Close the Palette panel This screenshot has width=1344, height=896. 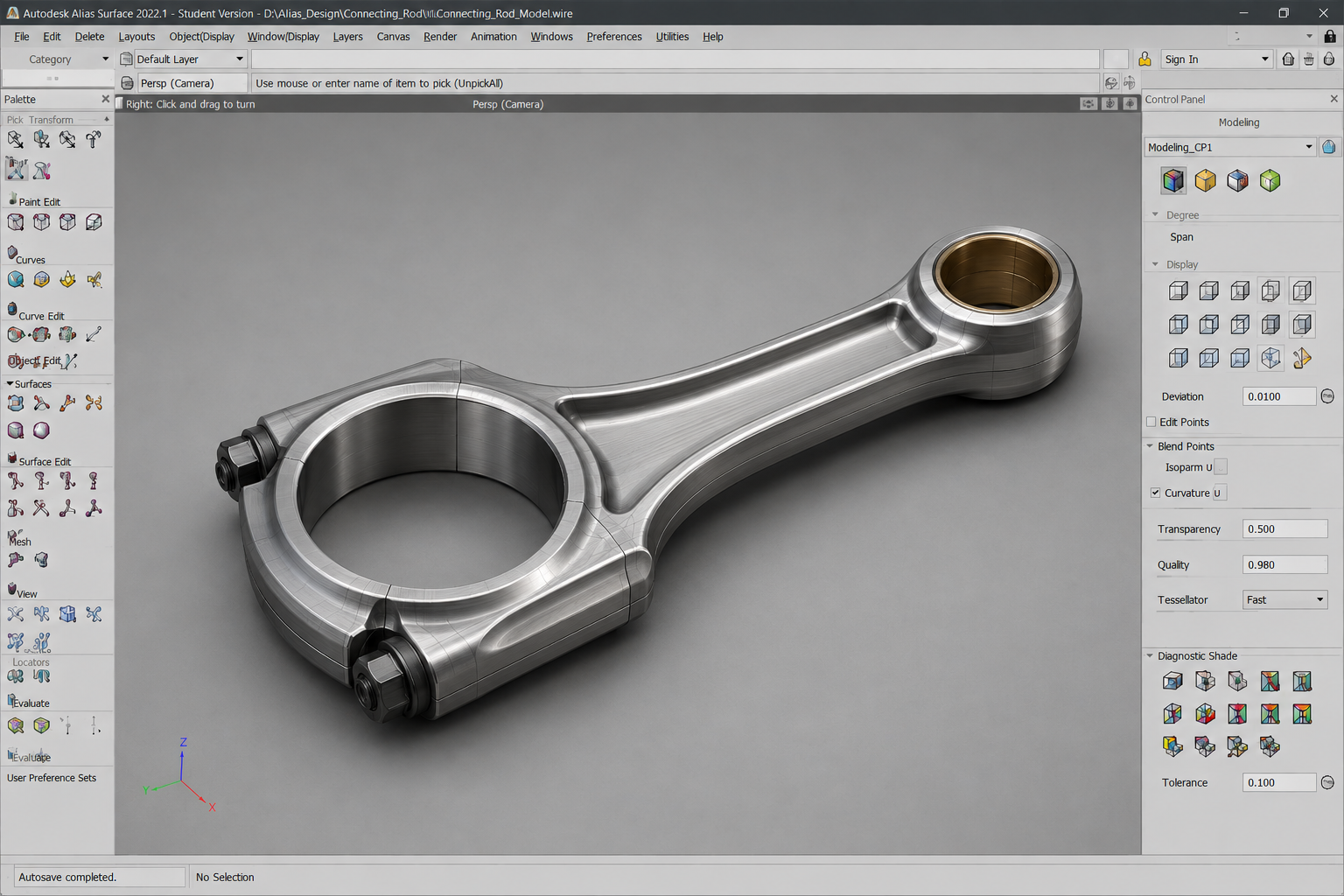(106, 99)
